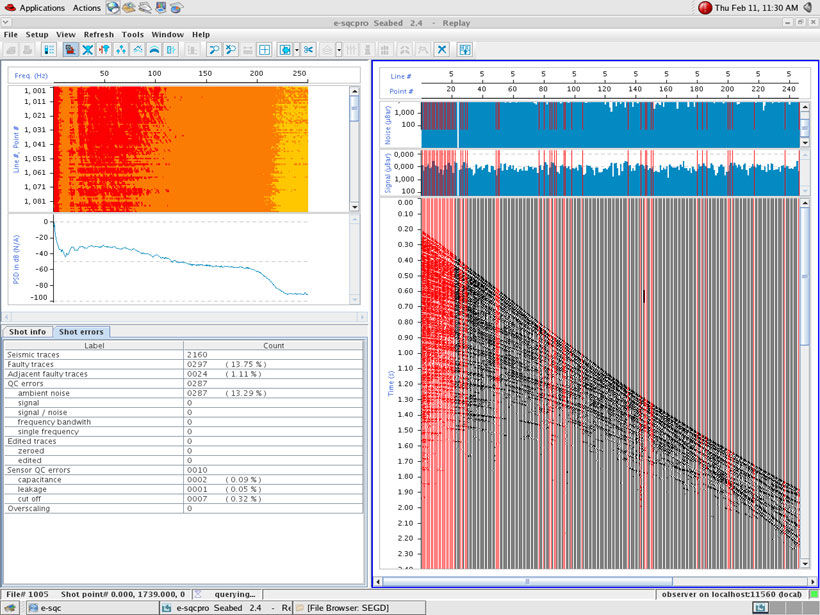Open the dropdown arrow beside the layers icon
This screenshot has width=820, height=615.
337,49
